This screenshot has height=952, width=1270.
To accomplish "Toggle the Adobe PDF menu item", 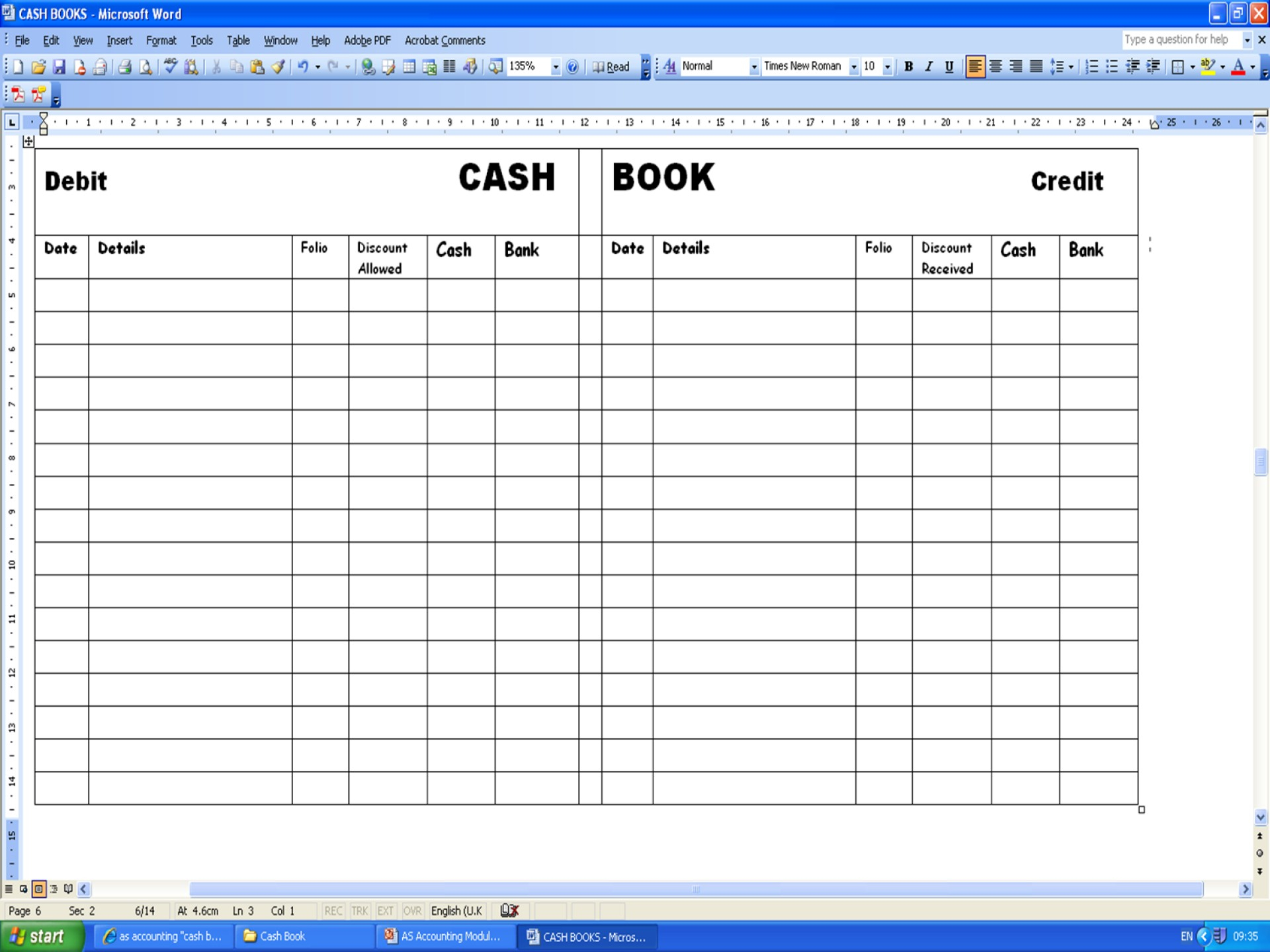I will pyautogui.click(x=366, y=40).
